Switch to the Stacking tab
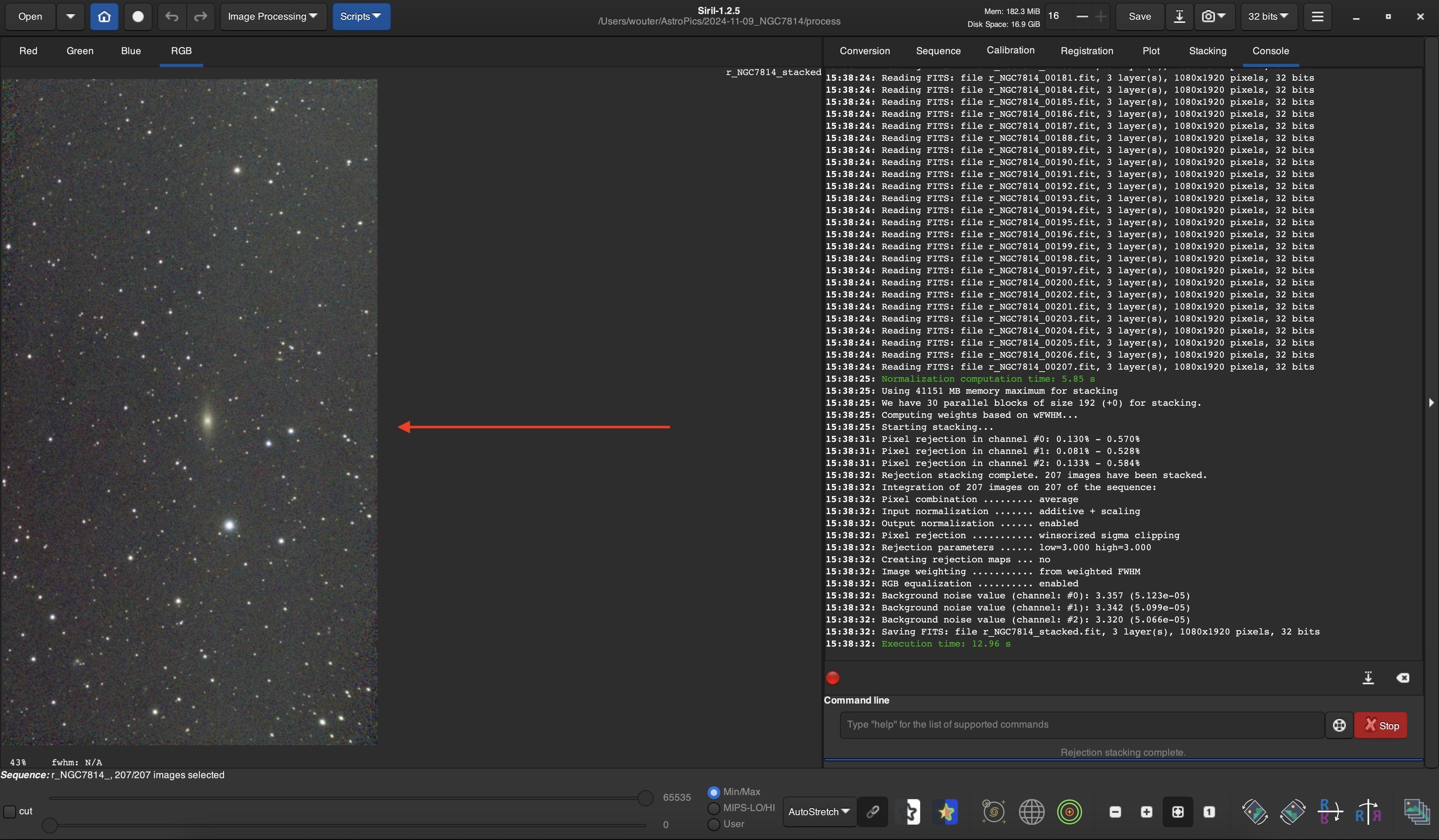 tap(1207, 51)
